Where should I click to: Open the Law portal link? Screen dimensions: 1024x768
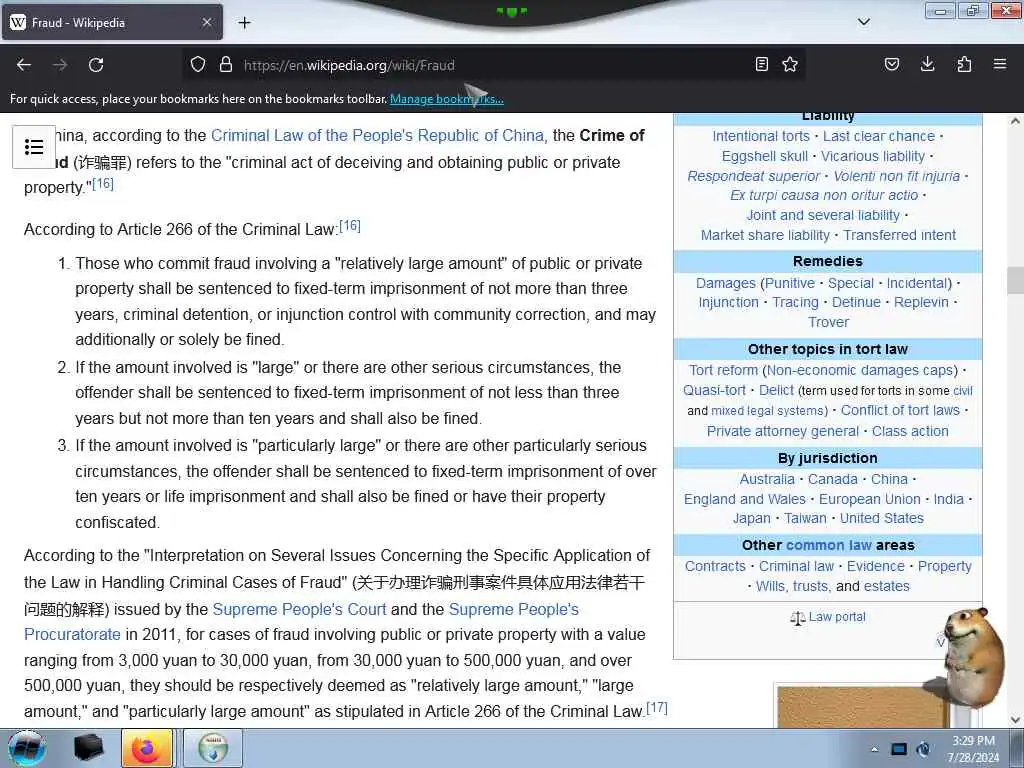836,617
